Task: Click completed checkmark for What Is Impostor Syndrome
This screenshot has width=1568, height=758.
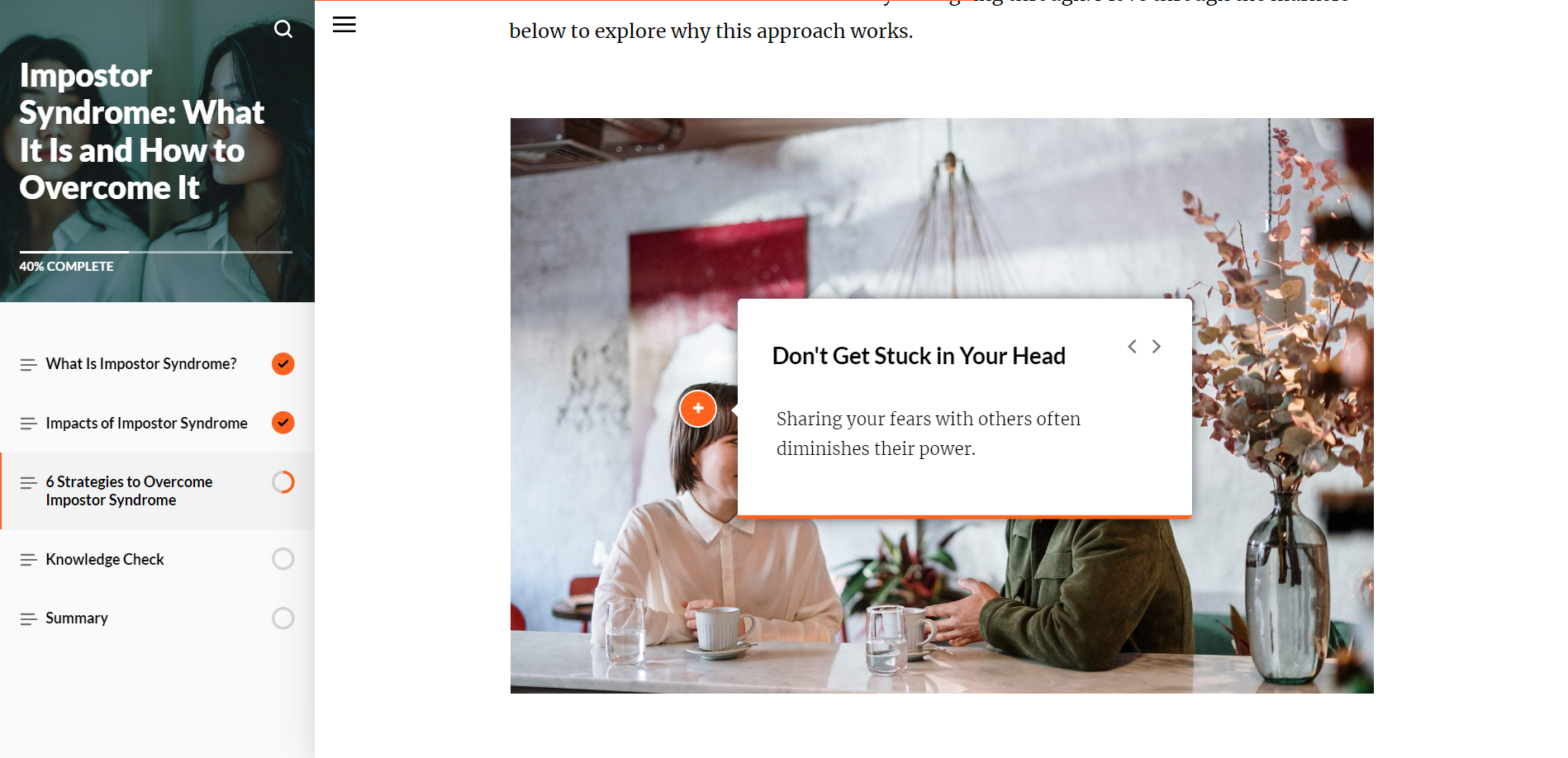Action: pos(283,364)
